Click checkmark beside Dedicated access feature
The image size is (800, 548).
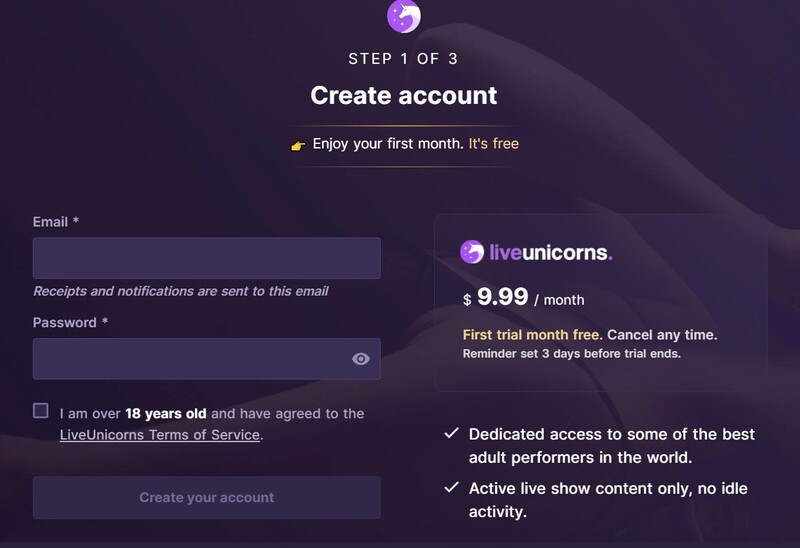451,433
